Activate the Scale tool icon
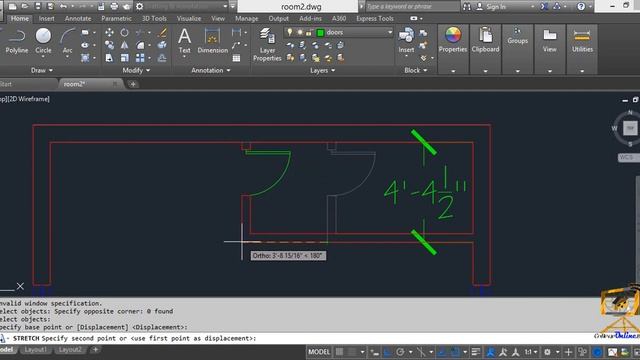Screen dimensions: 640x360 coord(124,58)
